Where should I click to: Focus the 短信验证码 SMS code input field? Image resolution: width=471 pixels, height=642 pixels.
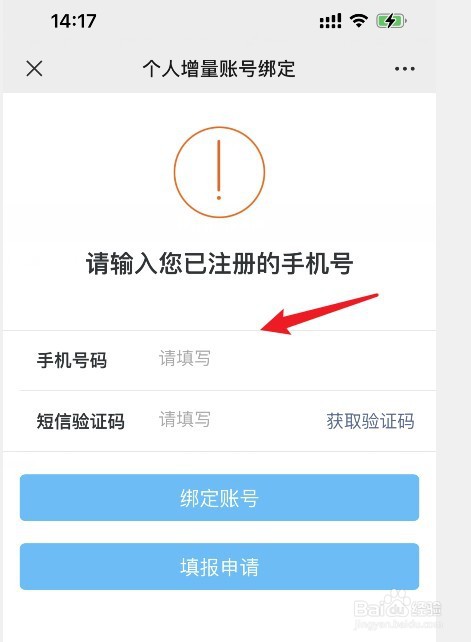236,420
